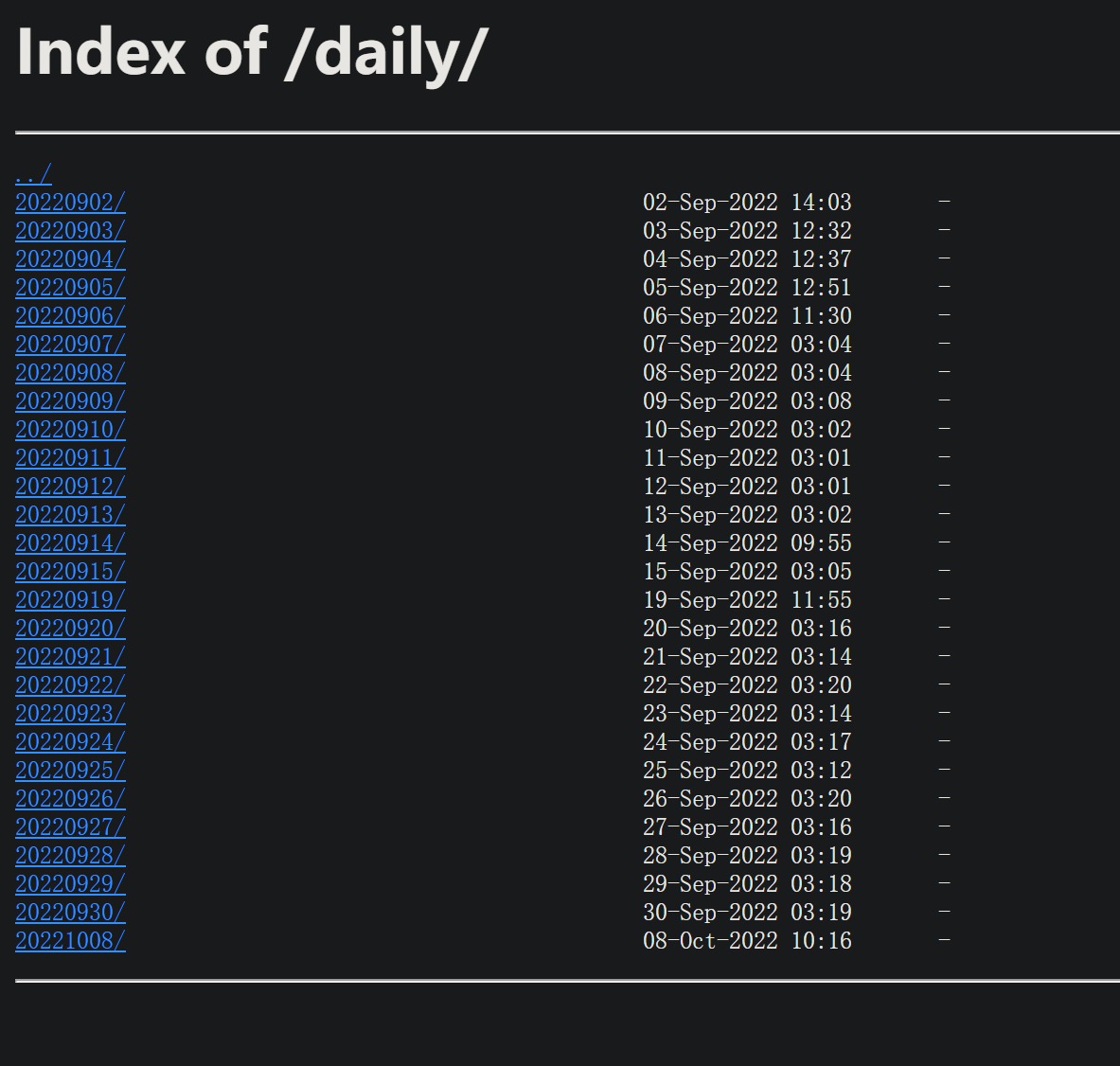
Task: Open the 20220909/ folder link
Action: (71, 400)
